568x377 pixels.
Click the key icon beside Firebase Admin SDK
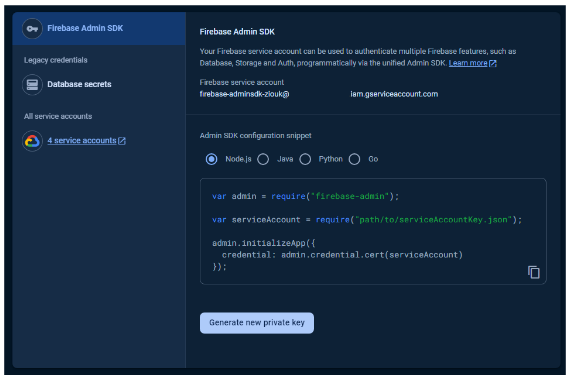[32, 29]
